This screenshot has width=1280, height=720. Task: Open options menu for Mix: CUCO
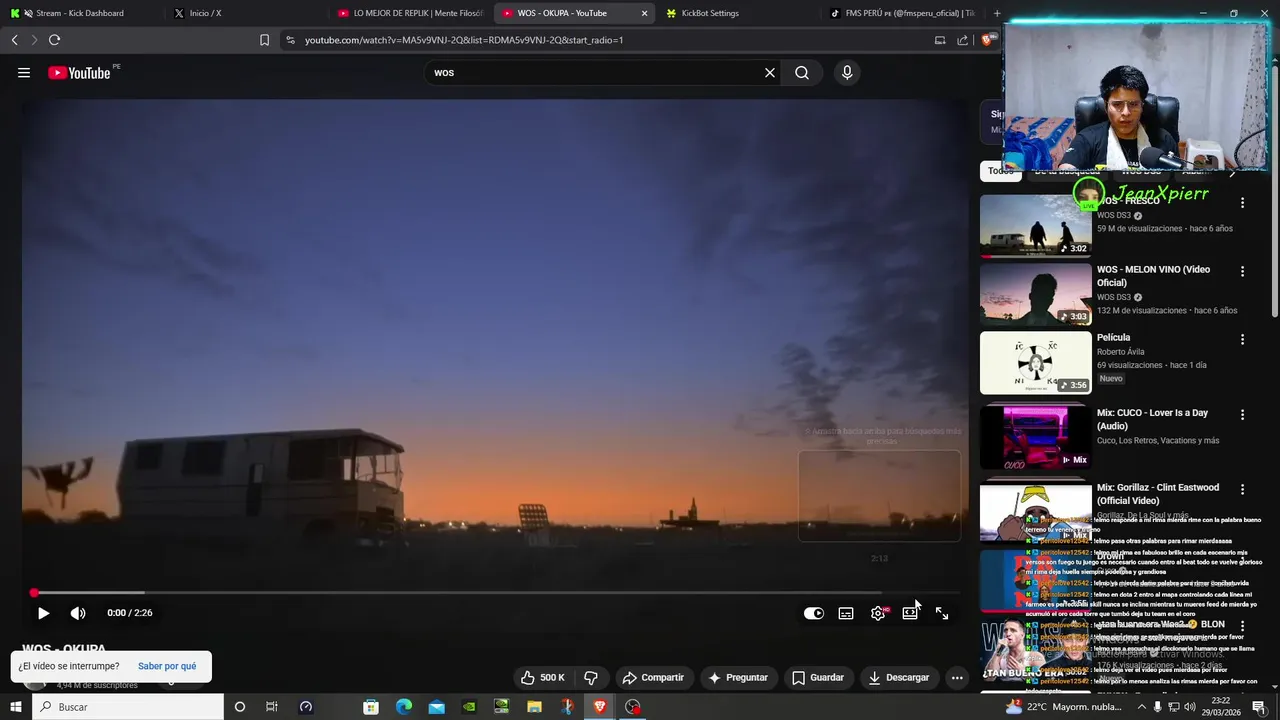tap(1243, 414)
